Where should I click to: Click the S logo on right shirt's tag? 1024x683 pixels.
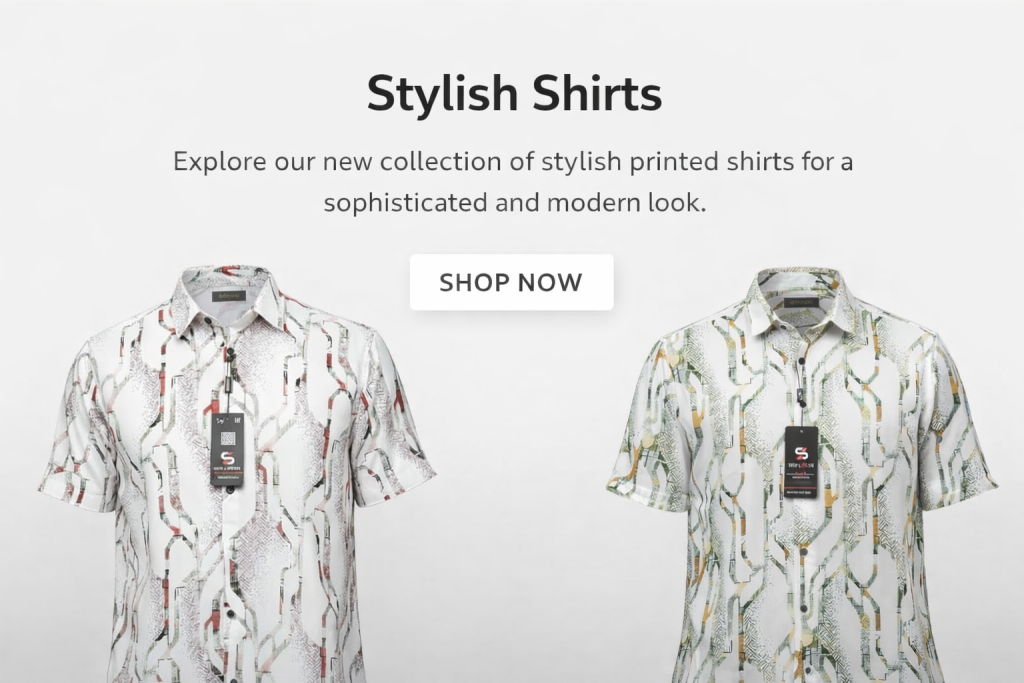[801, 454]
